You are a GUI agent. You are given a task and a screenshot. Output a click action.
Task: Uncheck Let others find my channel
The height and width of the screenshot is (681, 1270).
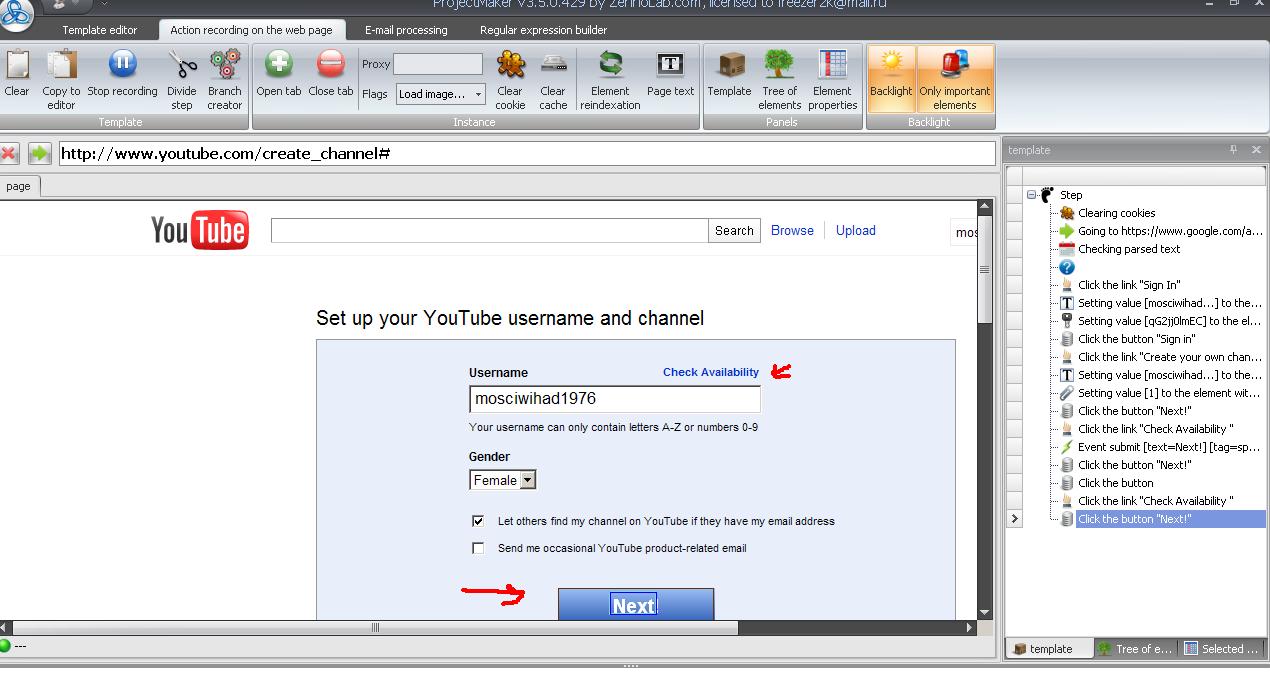[x=478, y=521]
